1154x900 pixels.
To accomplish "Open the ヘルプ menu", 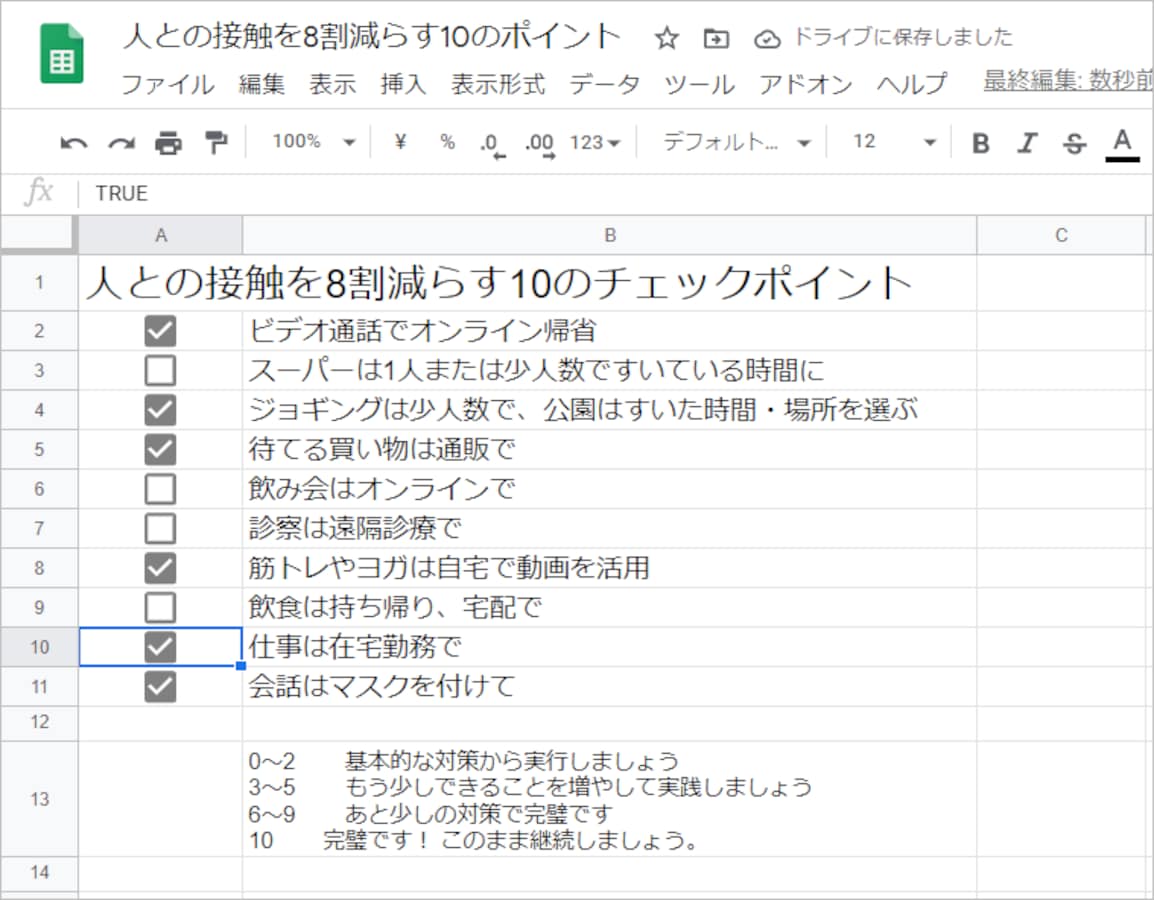I will coord(911,84).
